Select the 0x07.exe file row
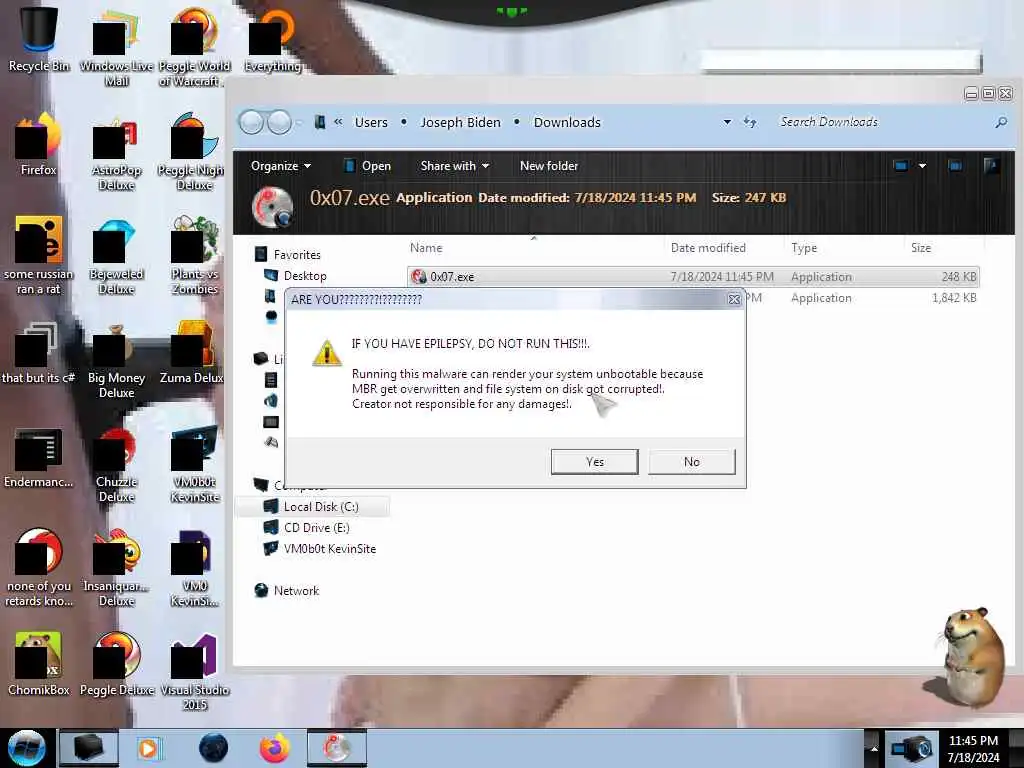This screenshot has width=1024, height=768. pyautogui.click(x=693, y=276)
